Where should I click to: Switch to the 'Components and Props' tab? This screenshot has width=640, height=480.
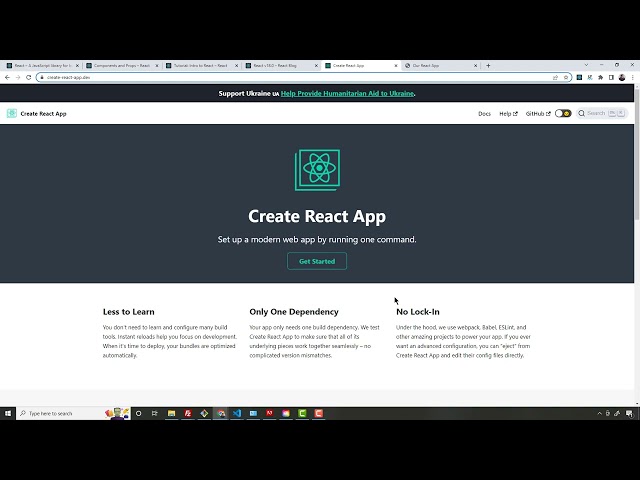122,65
